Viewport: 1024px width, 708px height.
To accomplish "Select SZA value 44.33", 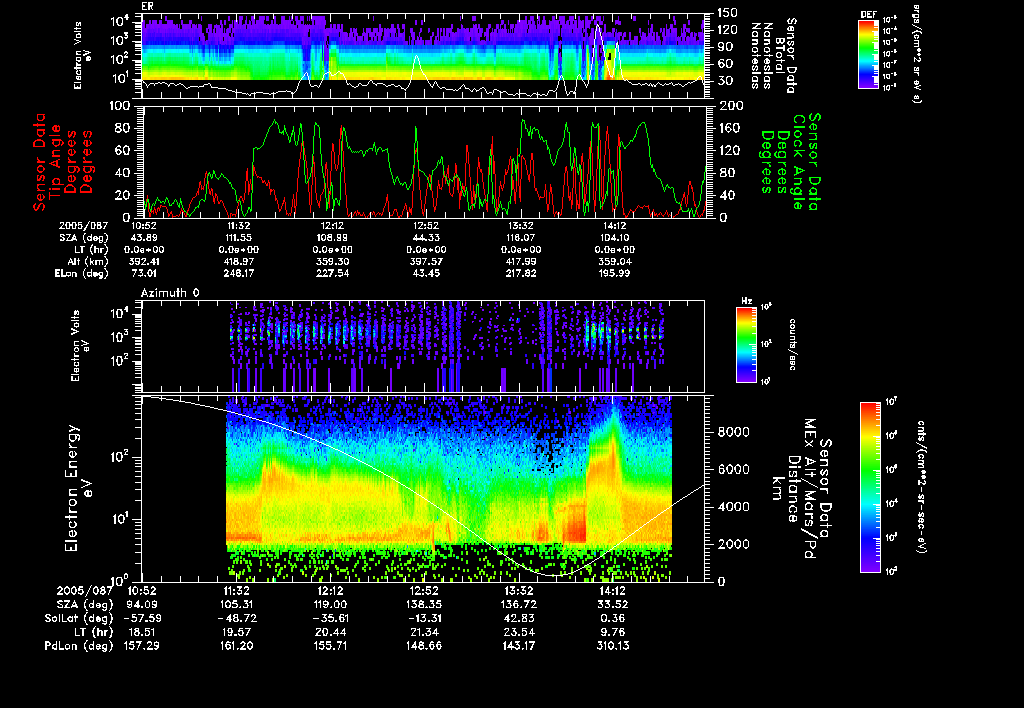I will (x=426, y=238).
